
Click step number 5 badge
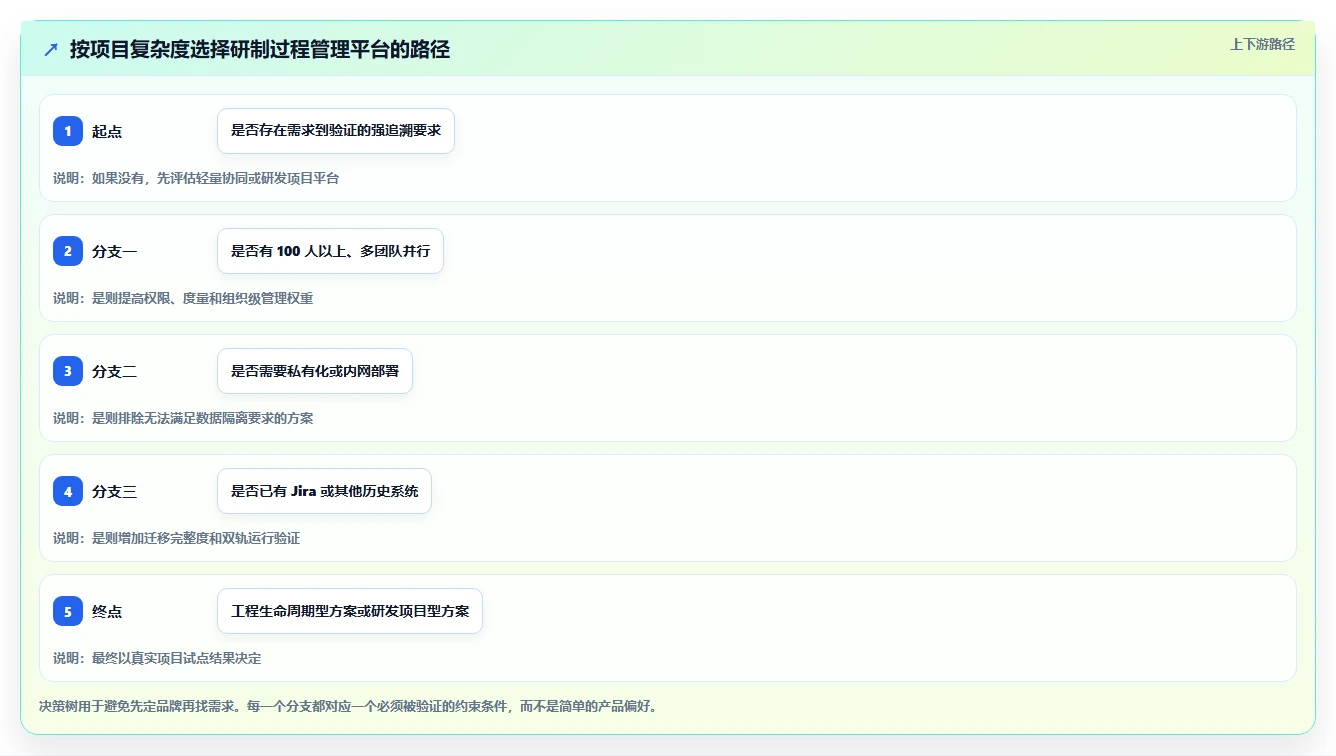click(68, 611)
